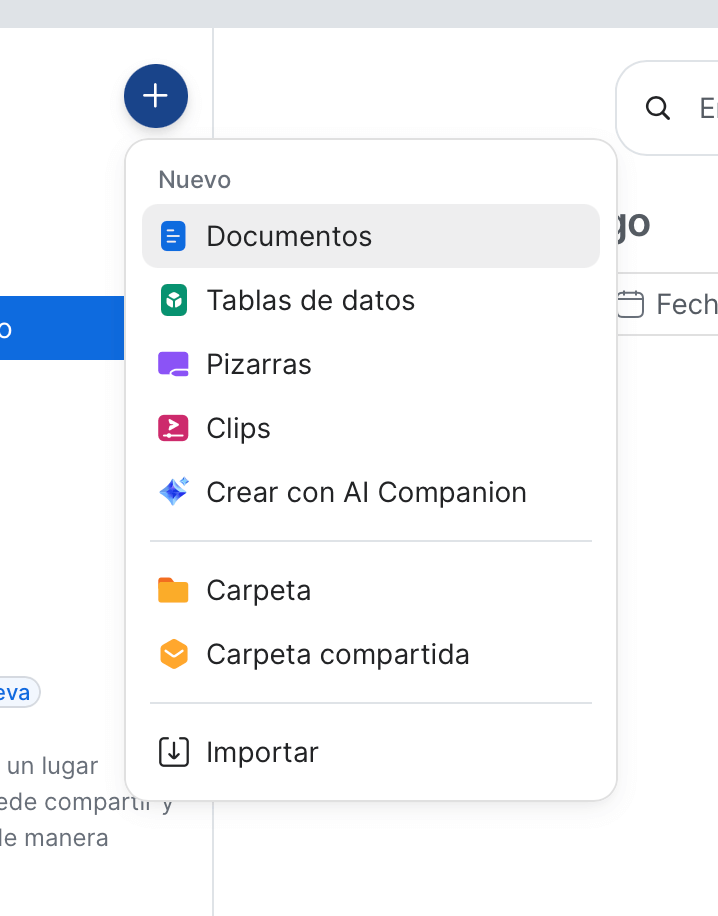Choose Crear con AI Companion
The image size is (718, 916).
coord(366,492)
